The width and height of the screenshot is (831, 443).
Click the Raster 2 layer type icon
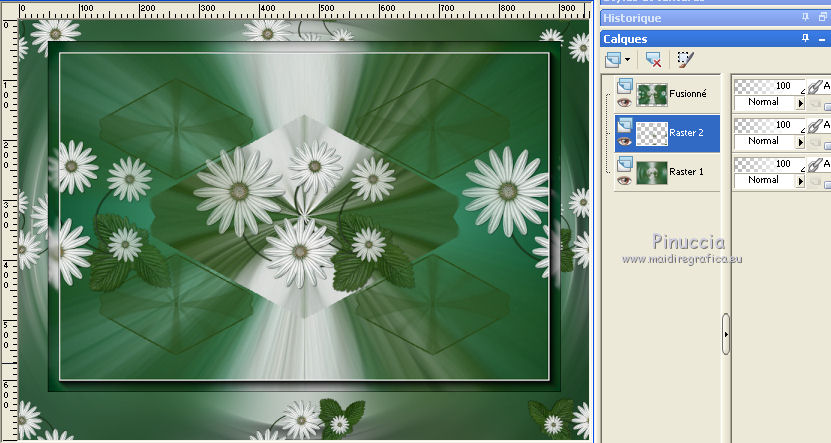point(625,126)
